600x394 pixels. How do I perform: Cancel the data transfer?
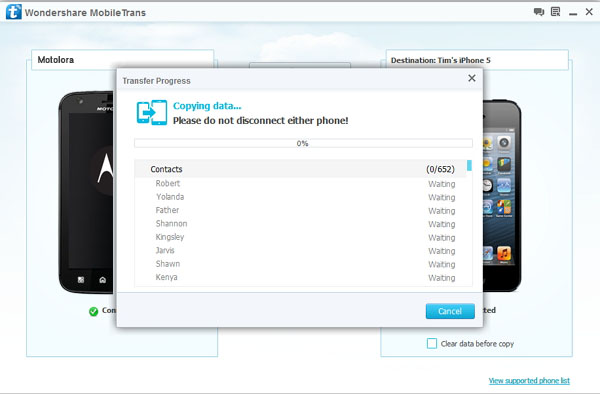450,311
